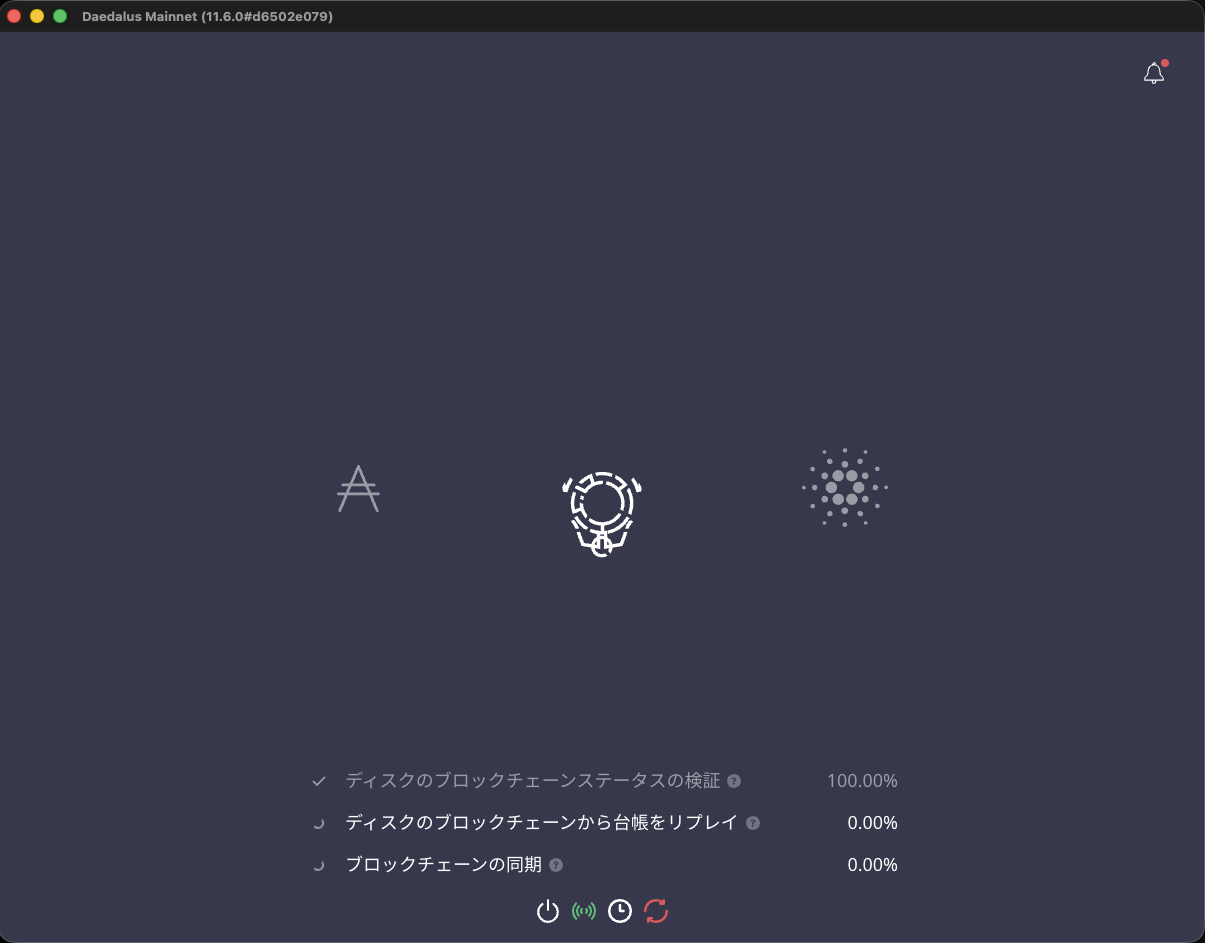The height and width of the screenshot is (943, 1205).
Task: Click the central Daedalus labyrinth logo
Action: pyautogui.click(x=602, y=514)
